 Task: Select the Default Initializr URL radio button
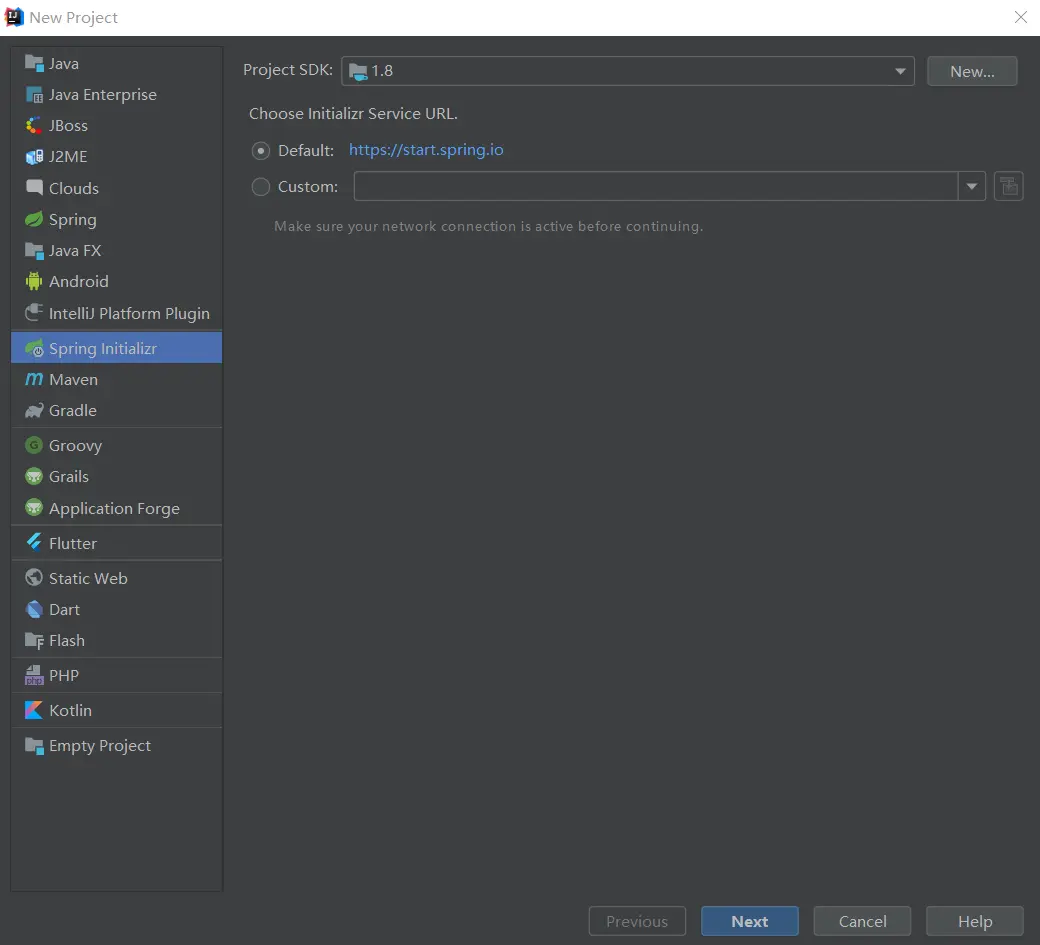point(261,151)
